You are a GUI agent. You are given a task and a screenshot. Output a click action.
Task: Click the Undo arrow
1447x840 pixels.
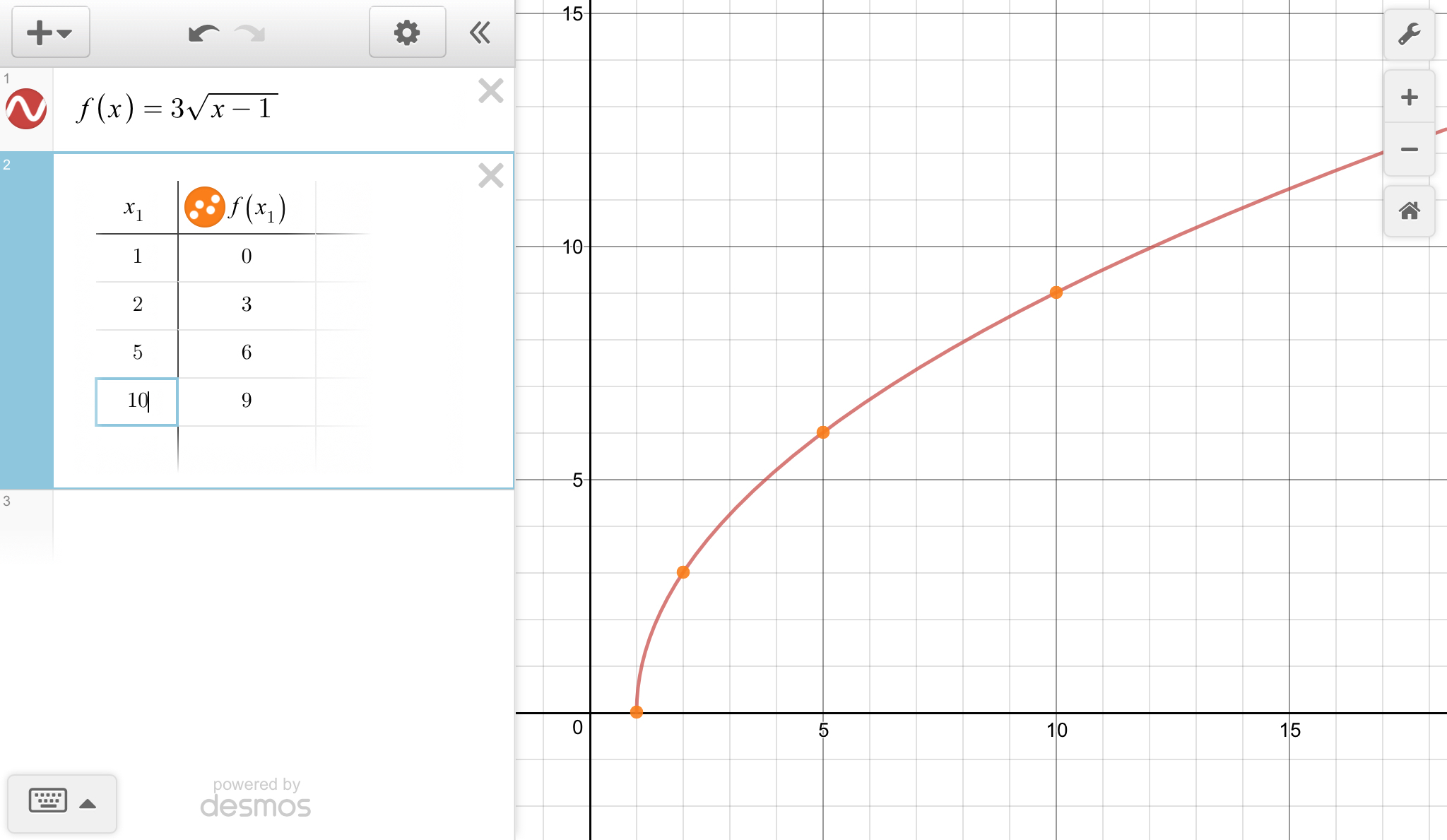click(203, 33)
